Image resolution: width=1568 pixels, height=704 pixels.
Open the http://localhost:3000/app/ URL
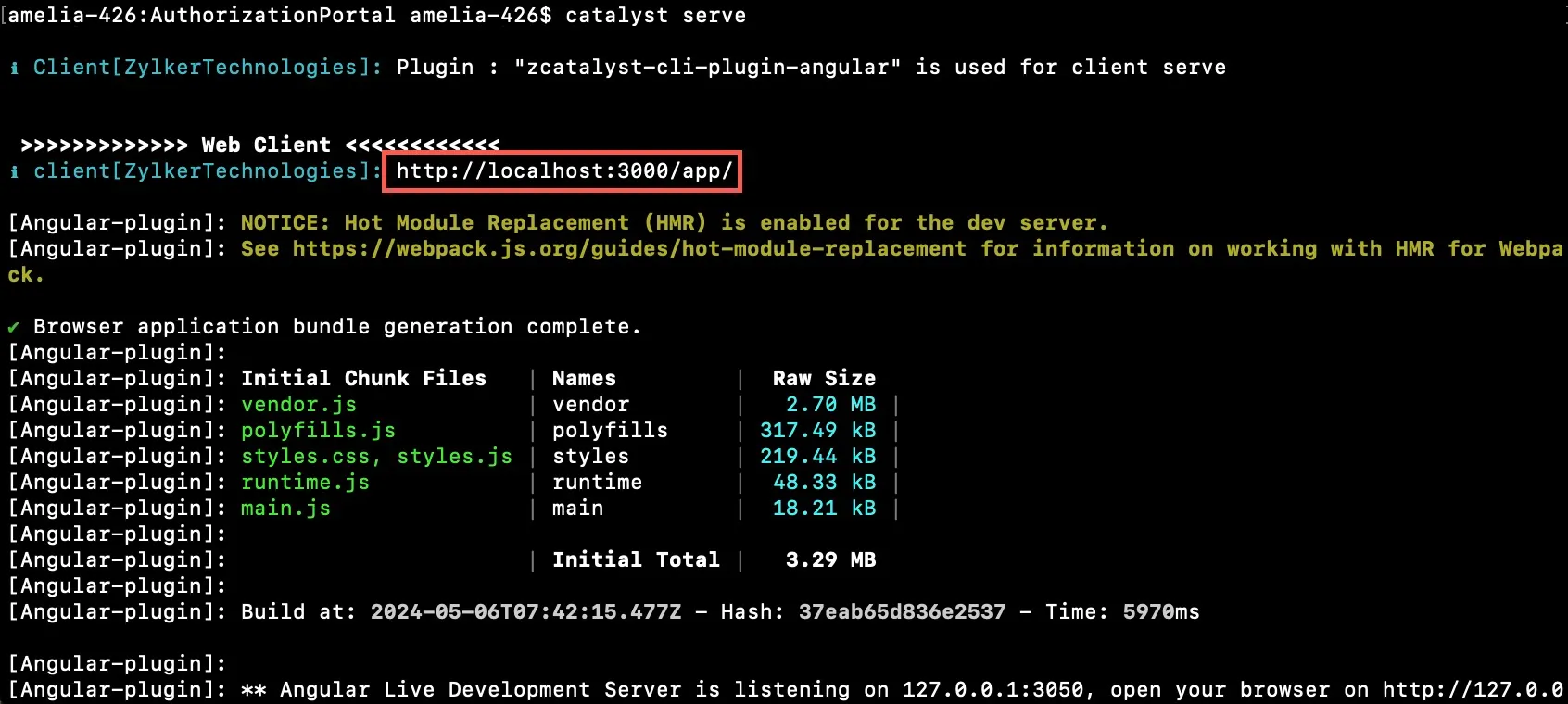click(x=564, y=171)
